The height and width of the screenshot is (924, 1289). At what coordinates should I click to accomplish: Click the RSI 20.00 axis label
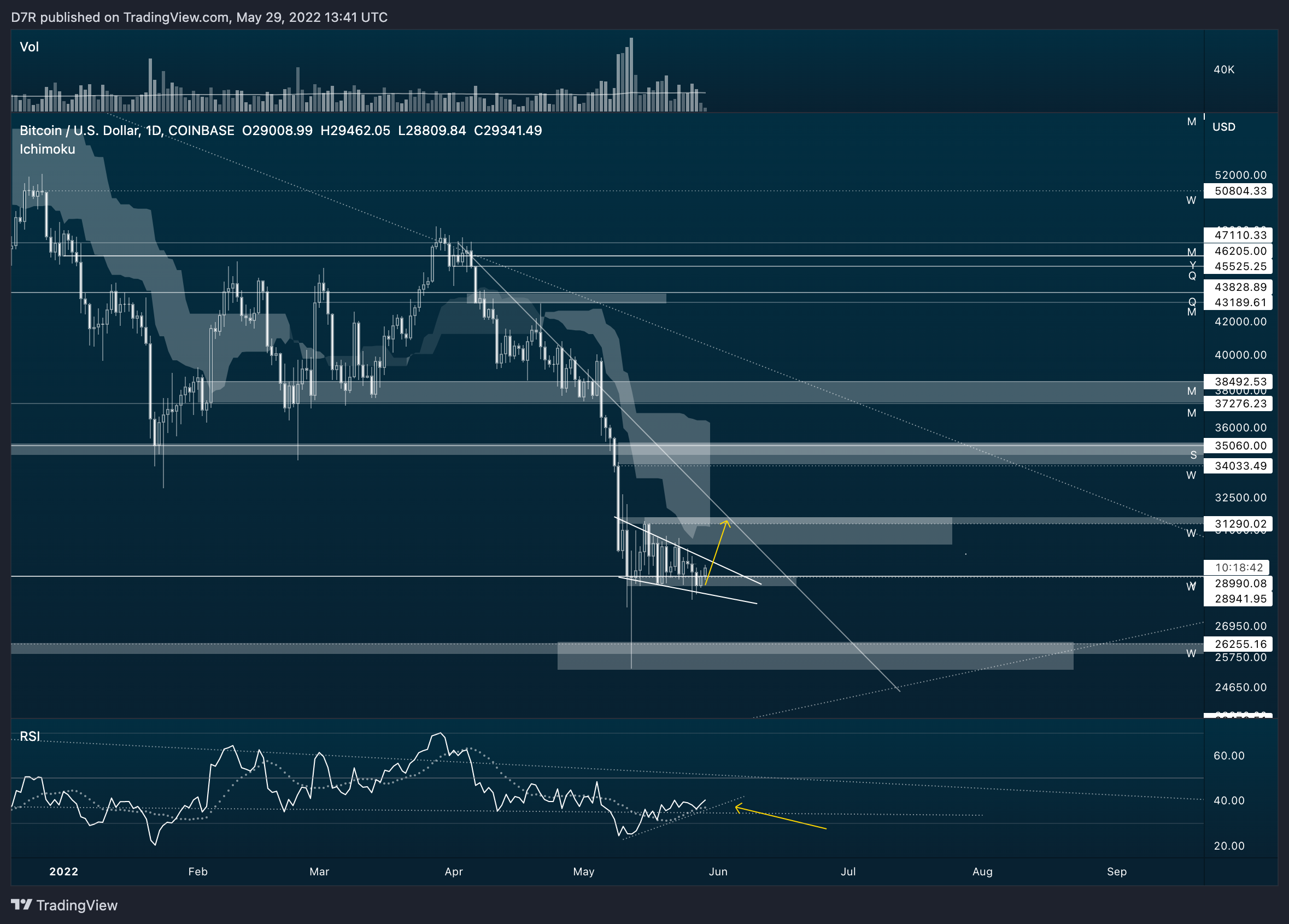tap(1229, 846)
